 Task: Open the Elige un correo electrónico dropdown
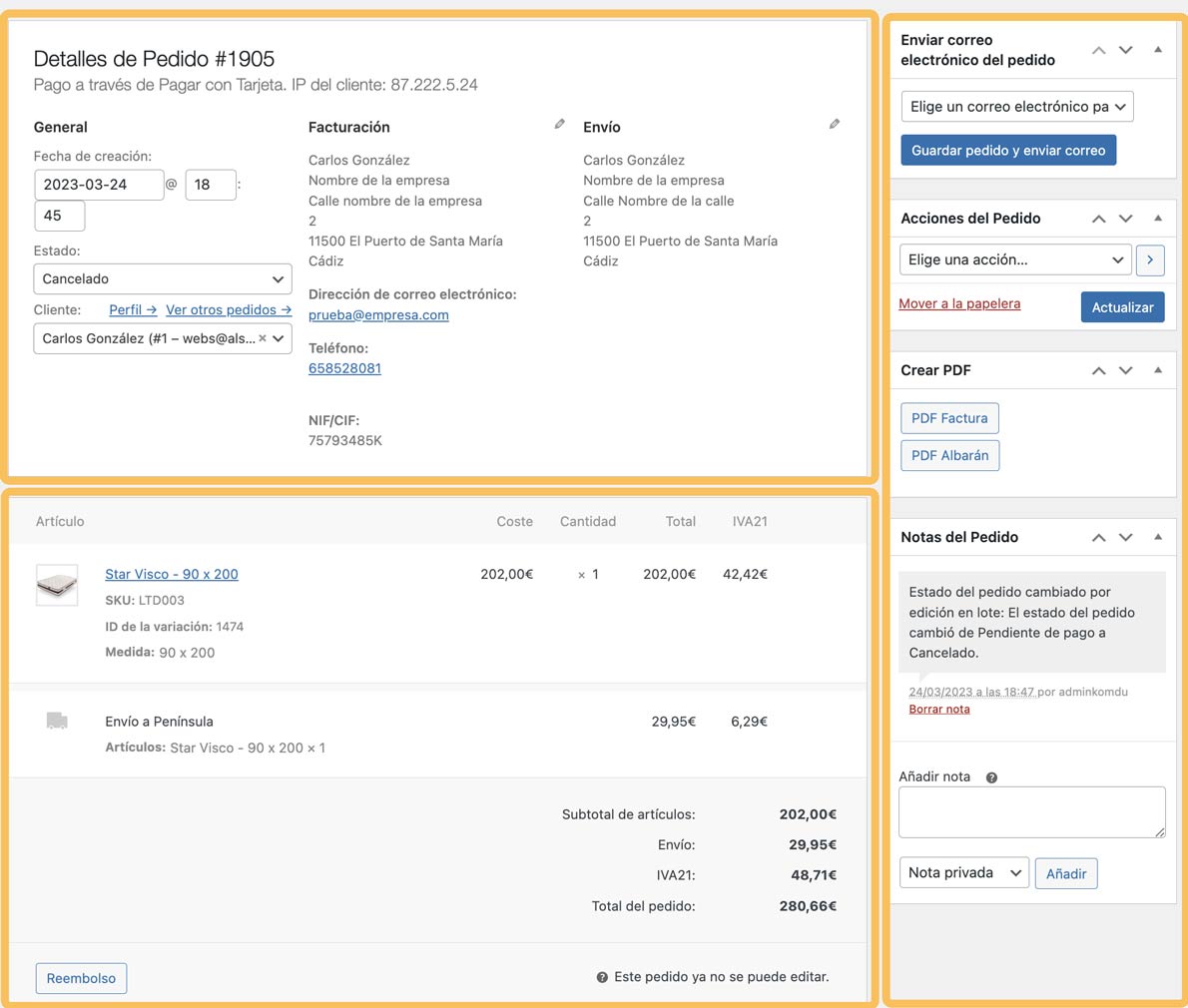(x=1016, y=107)
